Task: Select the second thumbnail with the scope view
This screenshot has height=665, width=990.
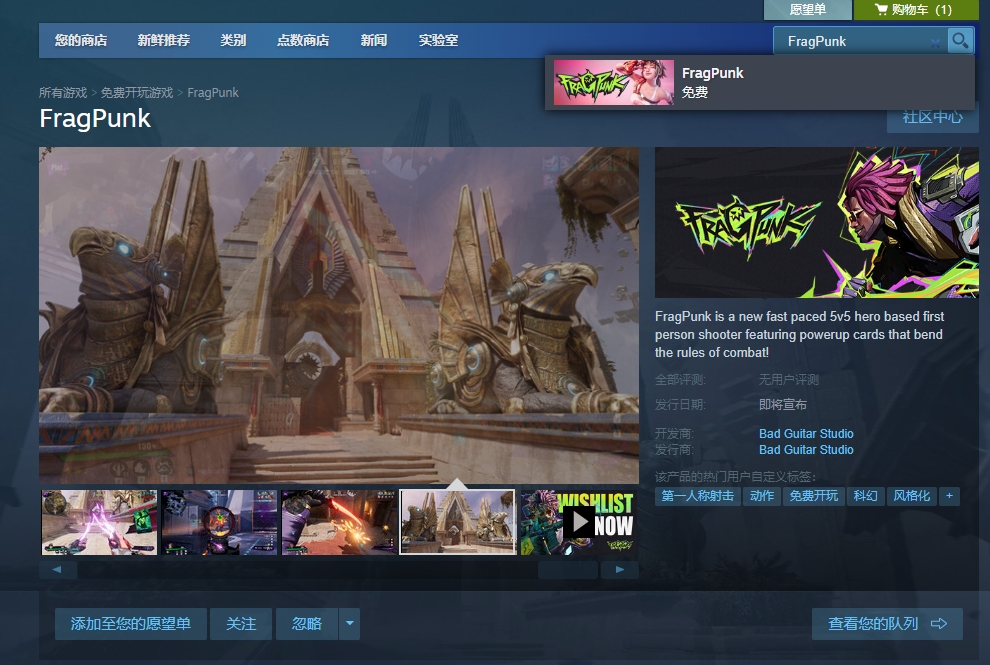Action: click(219, 522)
